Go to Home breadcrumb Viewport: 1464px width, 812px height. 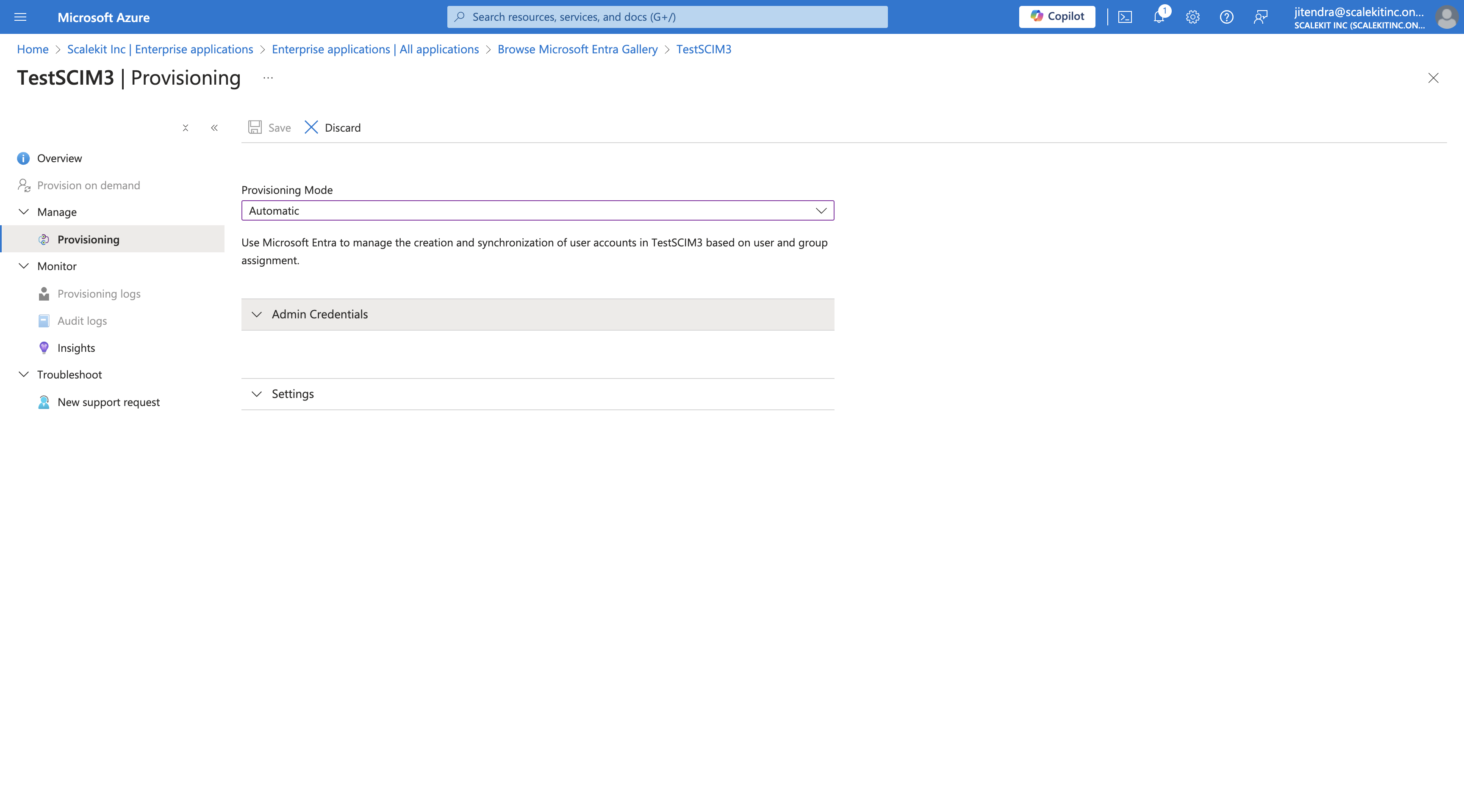(33, 50)
